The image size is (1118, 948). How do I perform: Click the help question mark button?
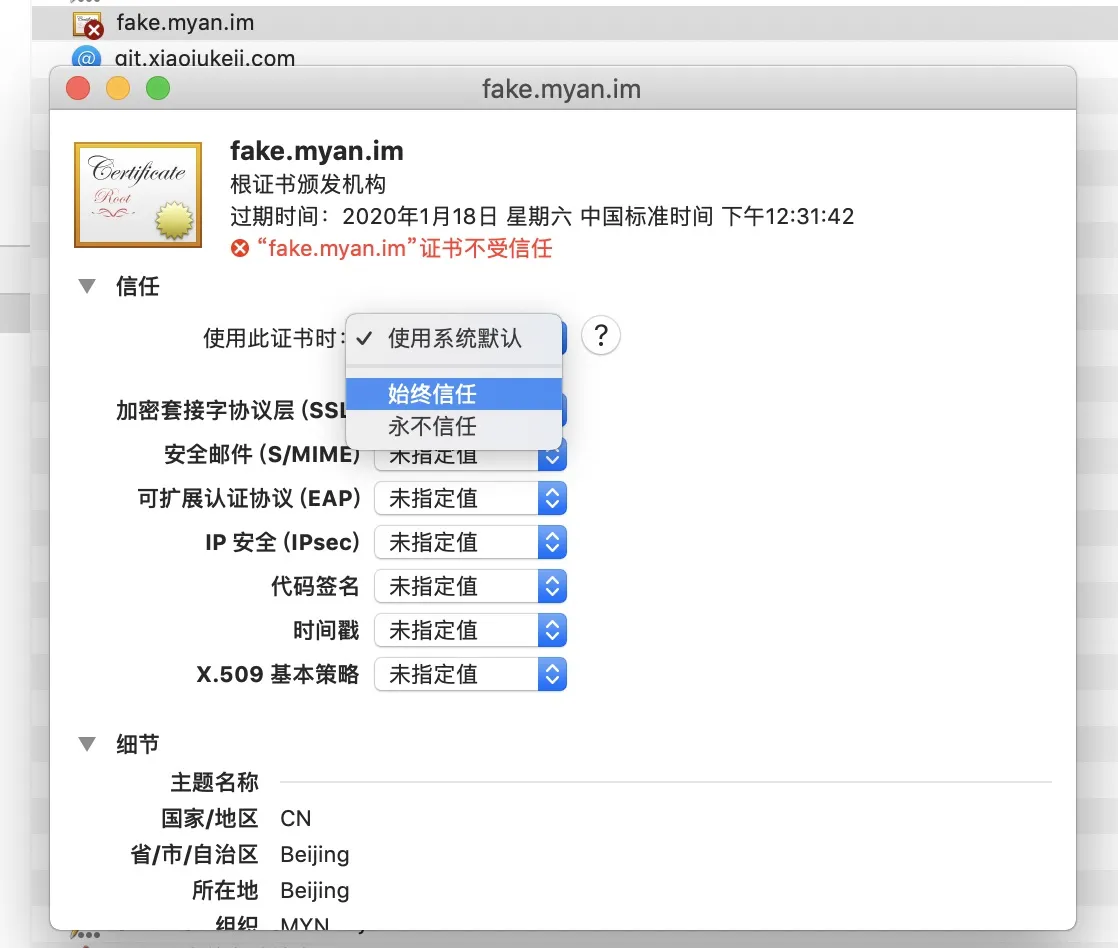coord(600,337)
